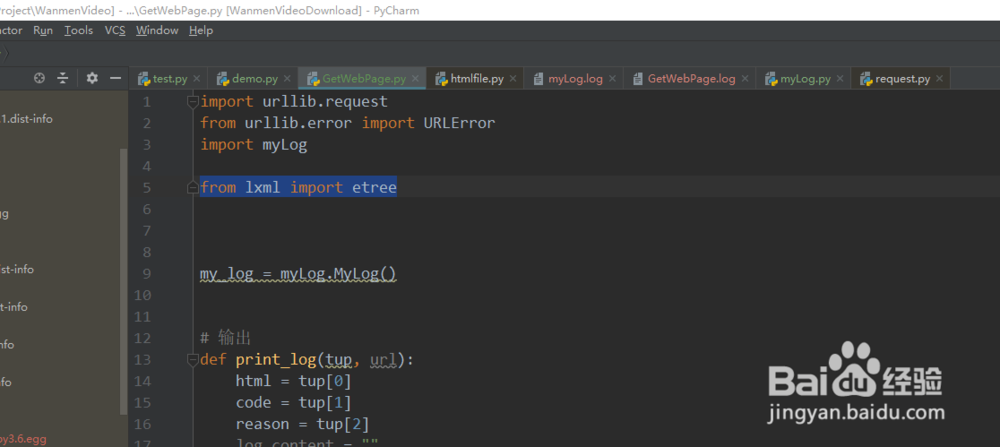Viewport: 1000px width, 447px height.
Task: Click the Python icon on GetWebPage.py tab
Action: pyautogui.click(x=313, y=79)
